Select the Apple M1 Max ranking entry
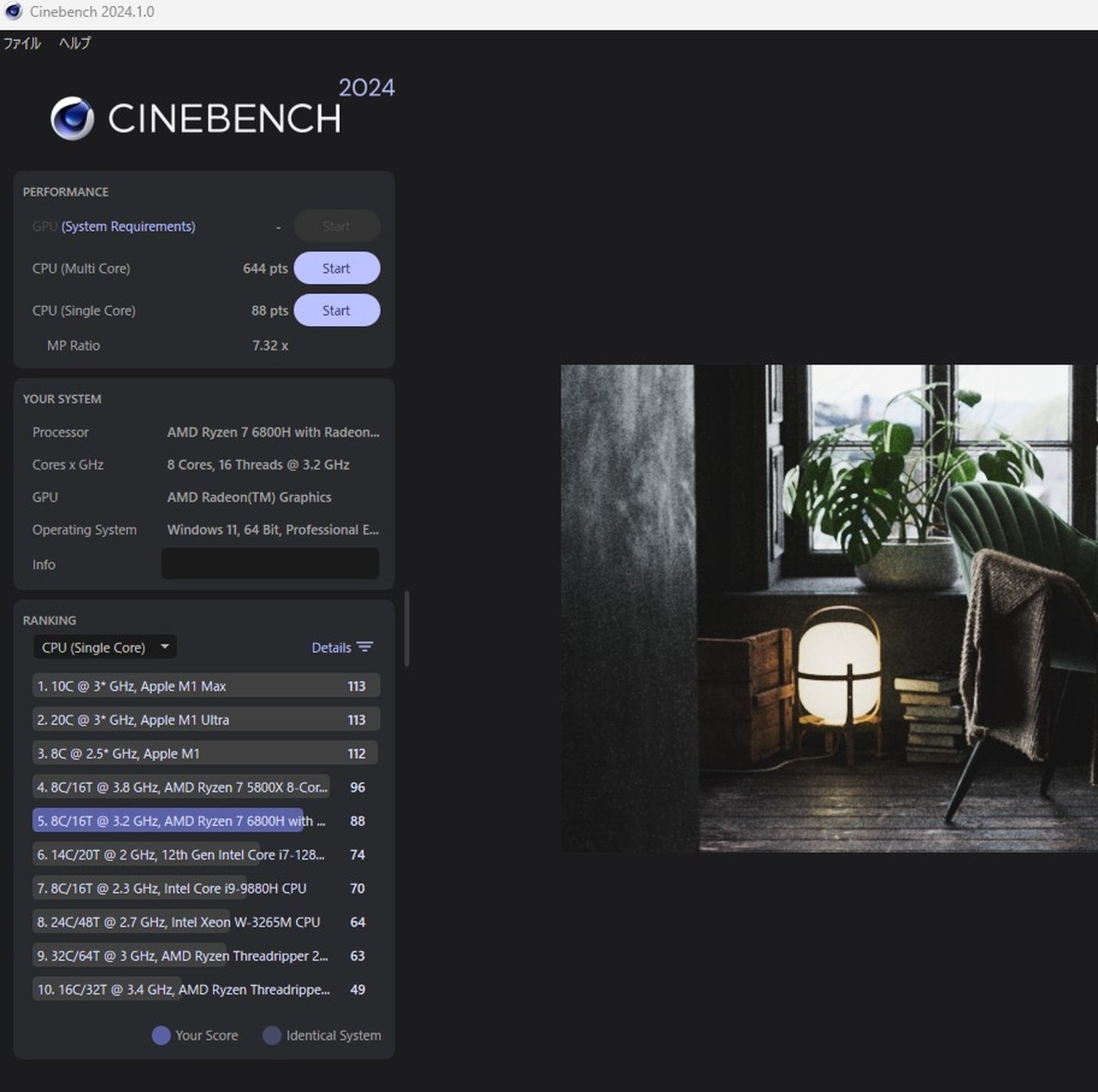Viewport: 1098px width, 1092px height. 206,686
